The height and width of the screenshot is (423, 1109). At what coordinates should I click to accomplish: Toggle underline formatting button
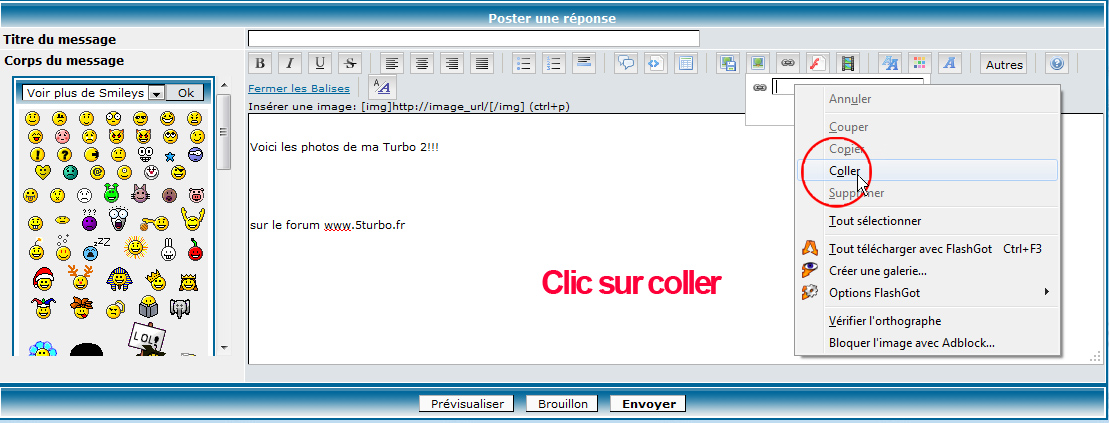(320, 63)
